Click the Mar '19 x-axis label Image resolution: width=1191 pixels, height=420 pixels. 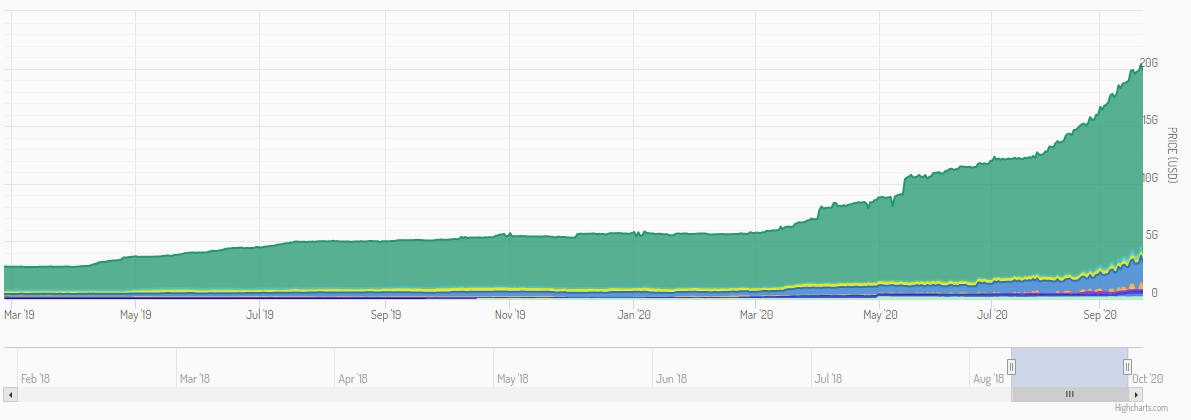21,315
